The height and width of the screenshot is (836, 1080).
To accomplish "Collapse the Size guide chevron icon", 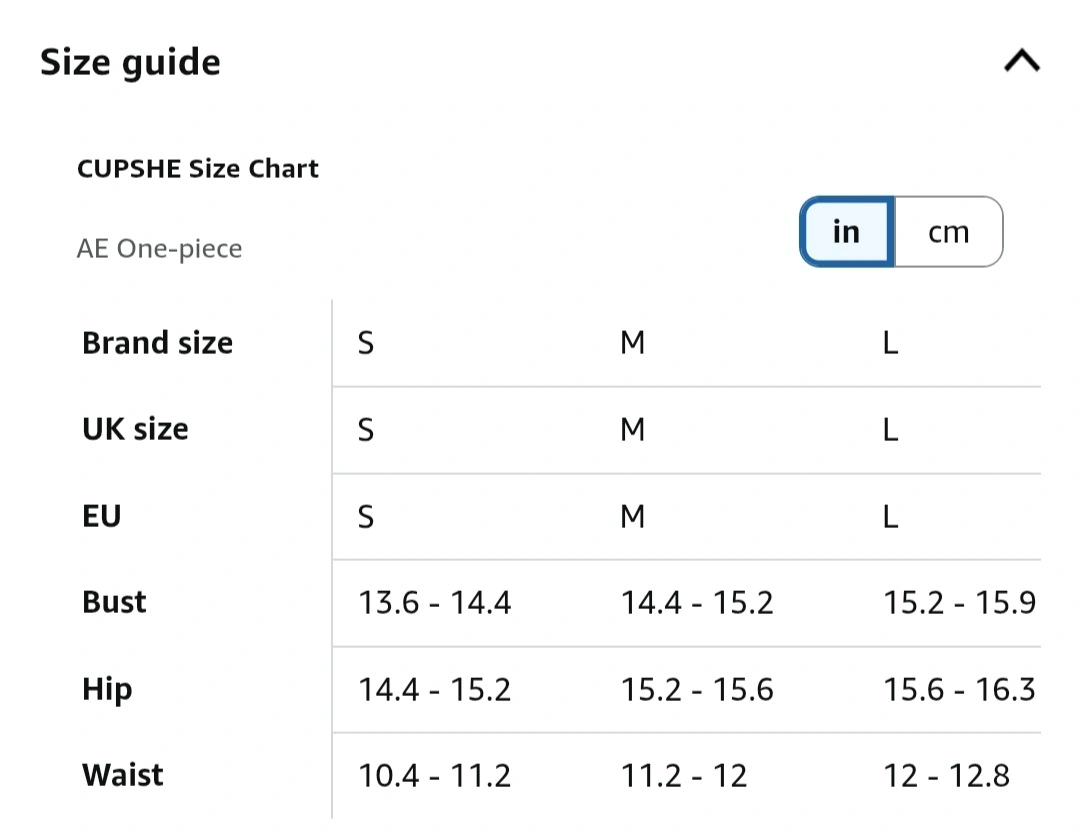I will click(x=1021, y=61).
